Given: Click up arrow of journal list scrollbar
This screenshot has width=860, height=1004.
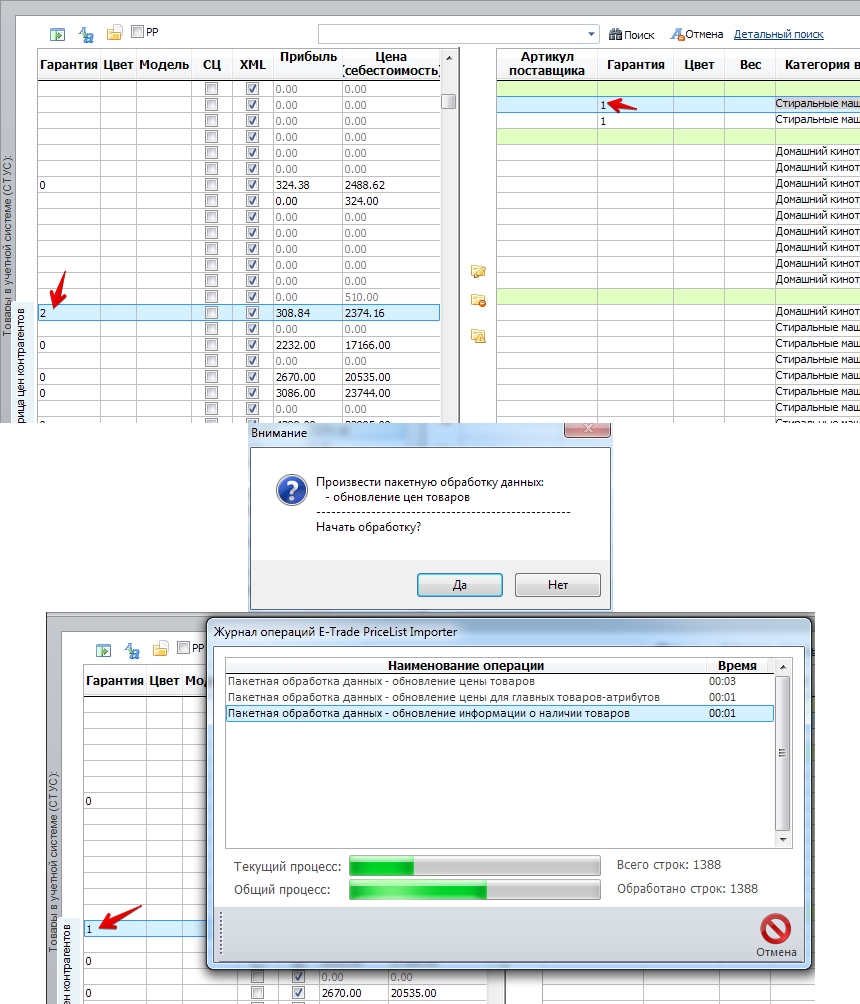Looking at the screenshot, I should pos(783,667).
